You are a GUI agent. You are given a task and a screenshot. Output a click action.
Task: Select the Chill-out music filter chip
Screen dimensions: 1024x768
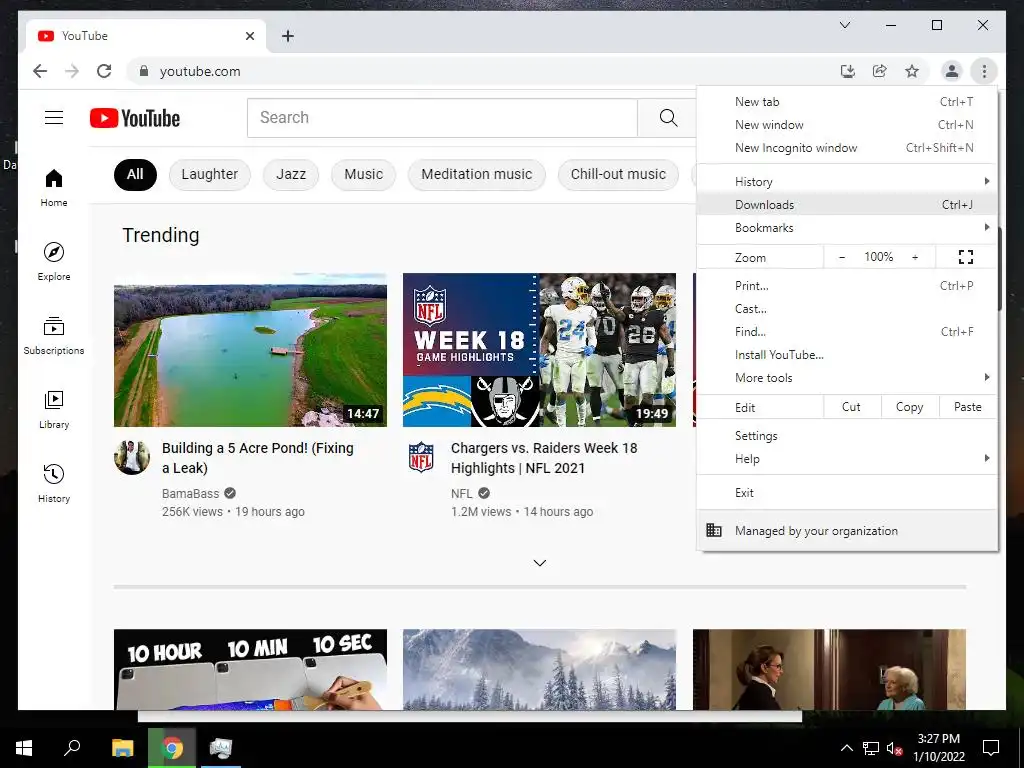click(618, 174)
